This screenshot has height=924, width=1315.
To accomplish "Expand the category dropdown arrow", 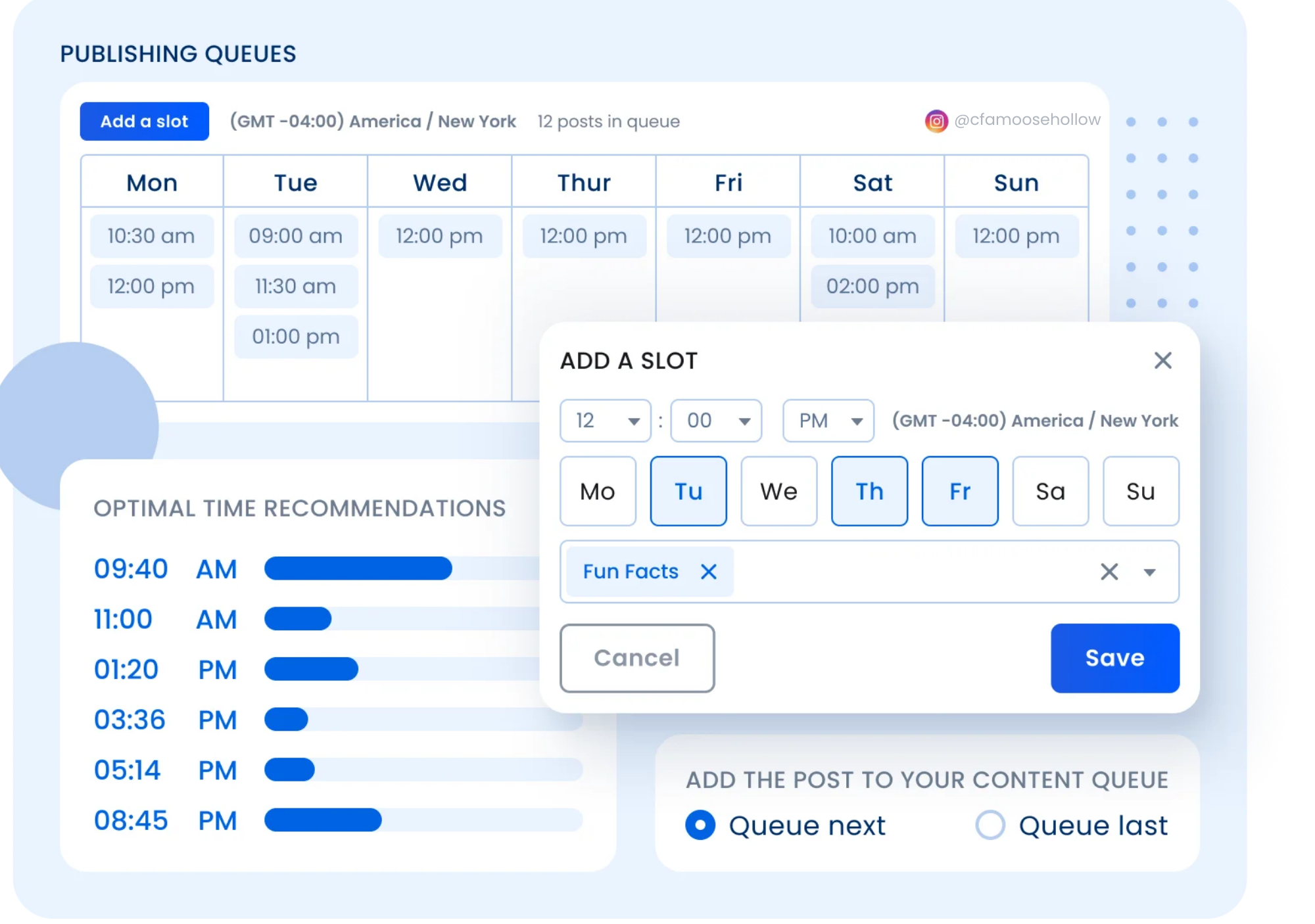I will coord(1149,572).
